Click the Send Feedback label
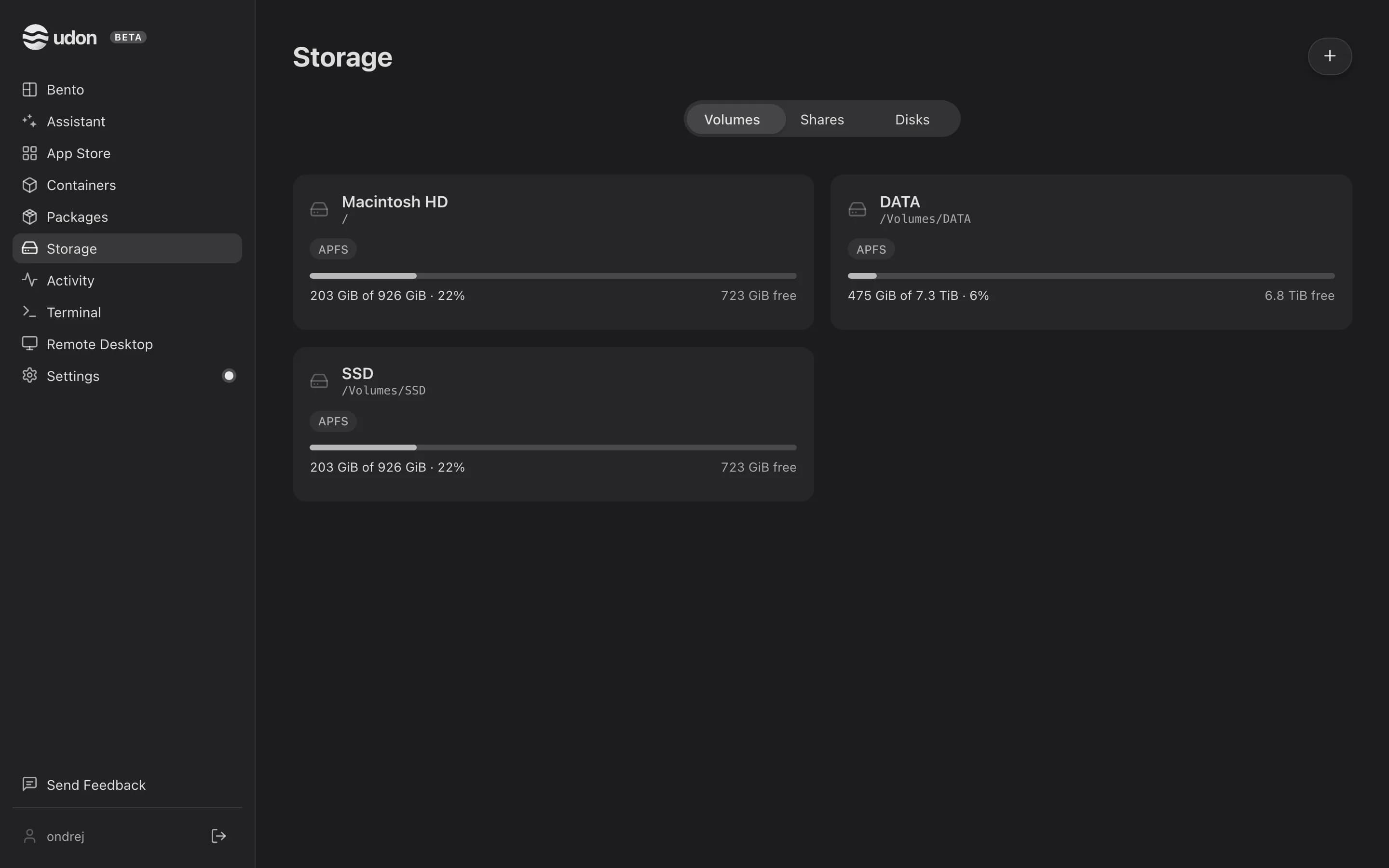Image resolution: width=1389 pixels, height=868 pixels. click(96, 785)
